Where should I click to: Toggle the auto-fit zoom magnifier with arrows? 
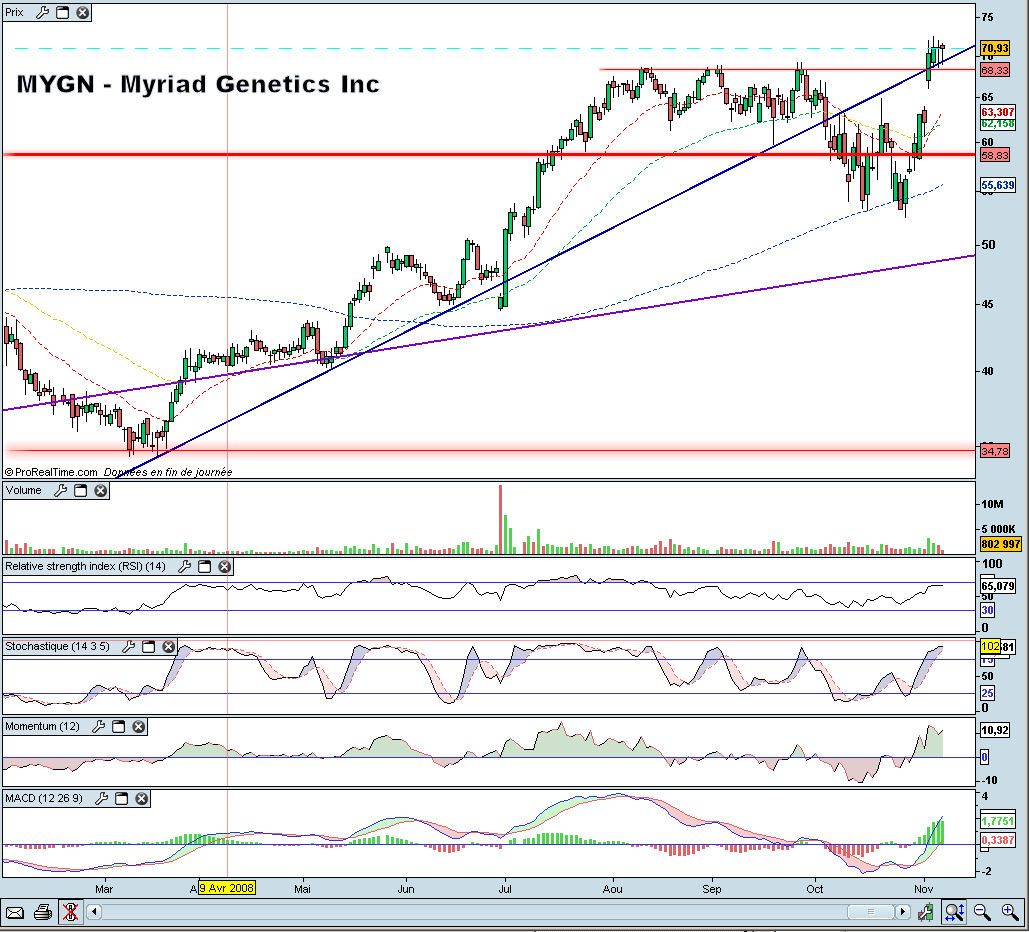pyautogui.click(x=954, y=912)
